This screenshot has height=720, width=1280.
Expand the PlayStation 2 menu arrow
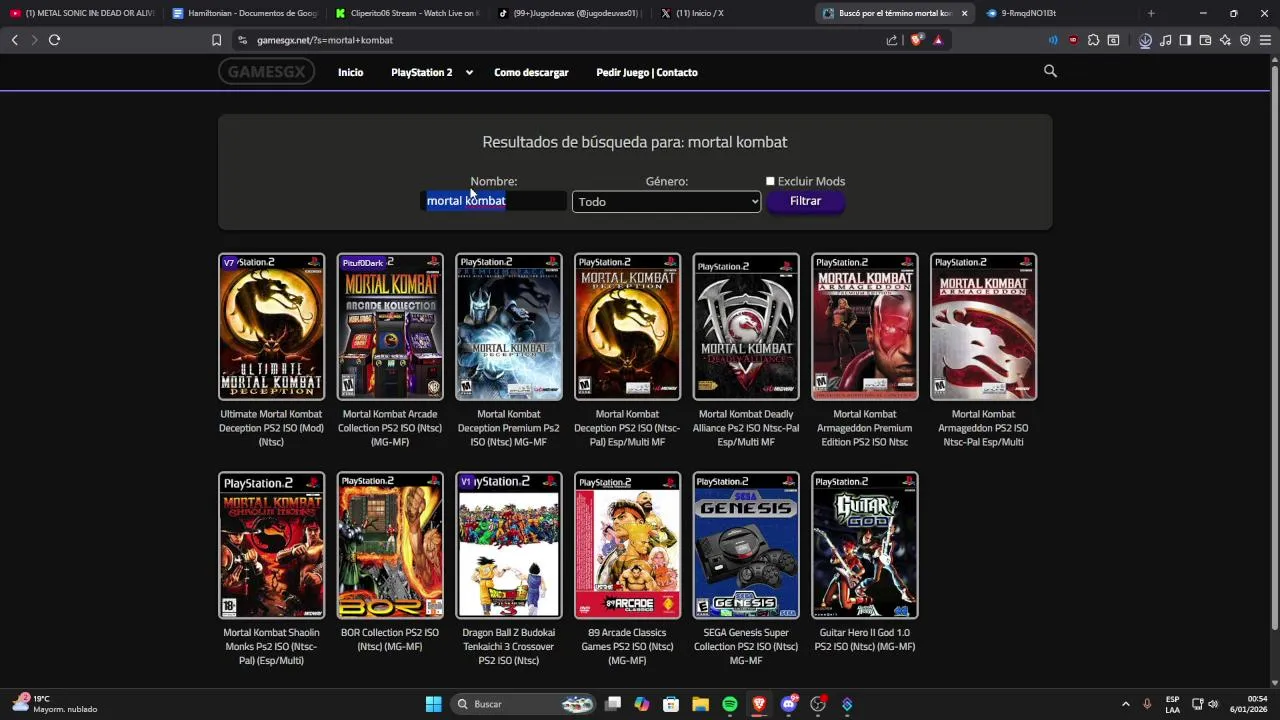click(469, 72)
